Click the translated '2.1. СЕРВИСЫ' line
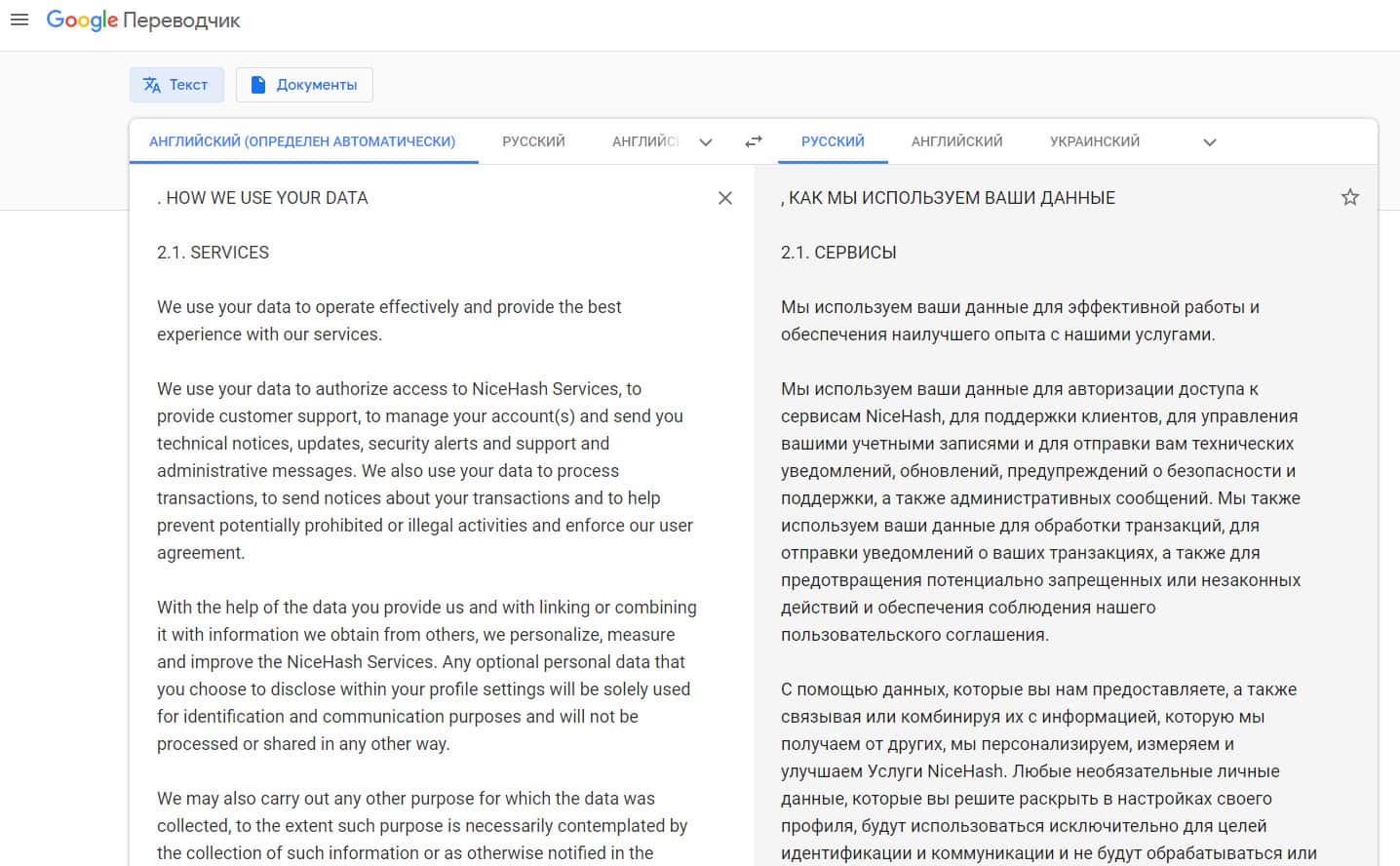 click(x=838, y=253)
